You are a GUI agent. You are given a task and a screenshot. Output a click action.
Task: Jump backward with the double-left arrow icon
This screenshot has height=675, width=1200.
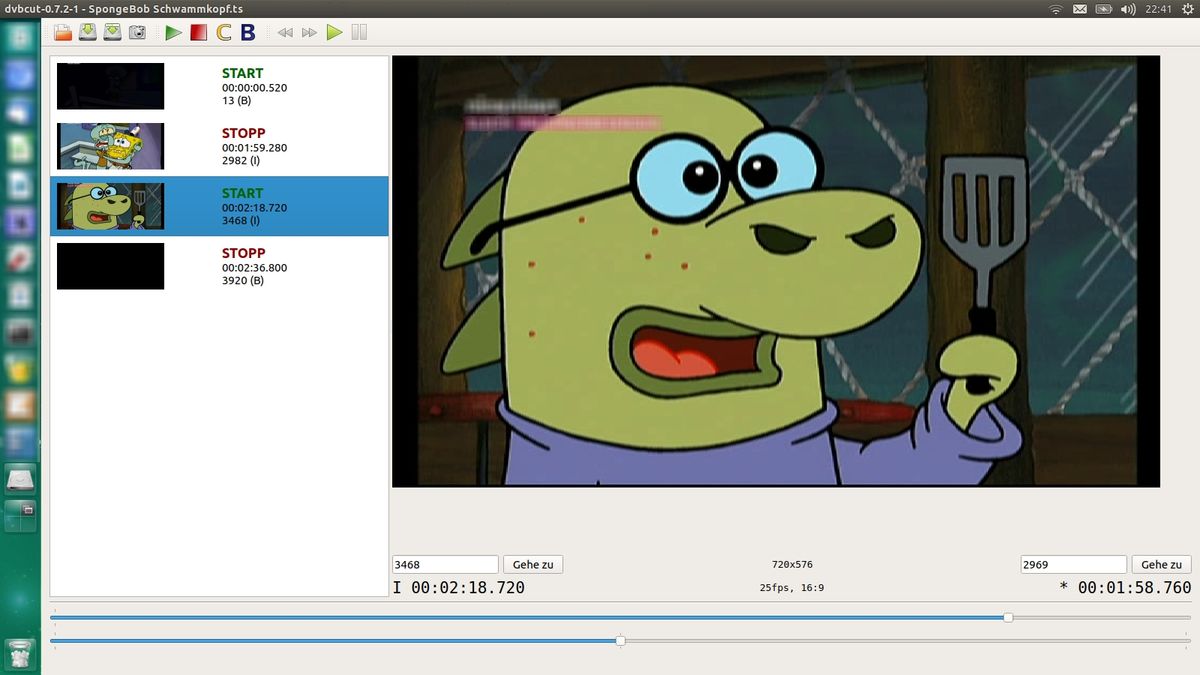(x=285, y=32)
